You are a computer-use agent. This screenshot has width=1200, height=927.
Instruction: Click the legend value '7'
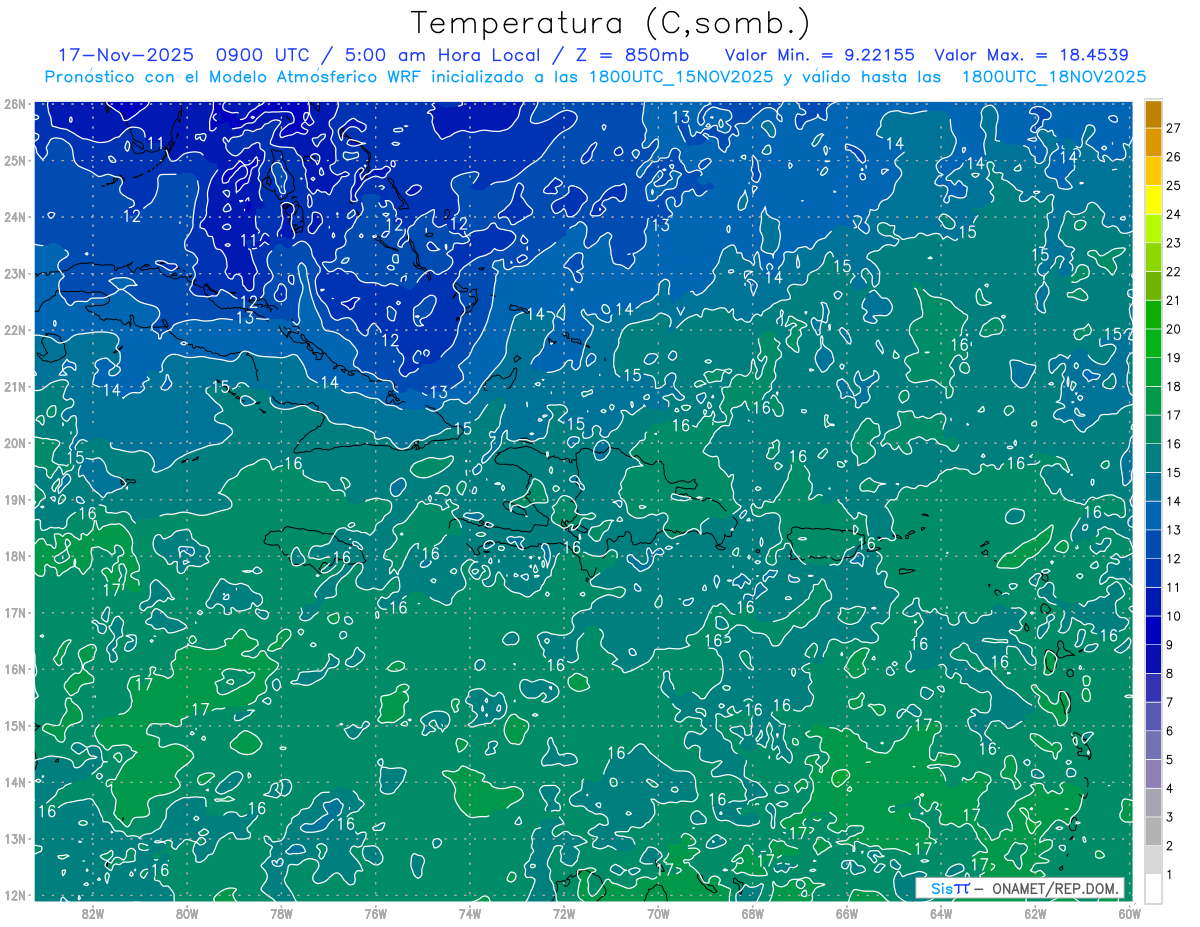1170,702
